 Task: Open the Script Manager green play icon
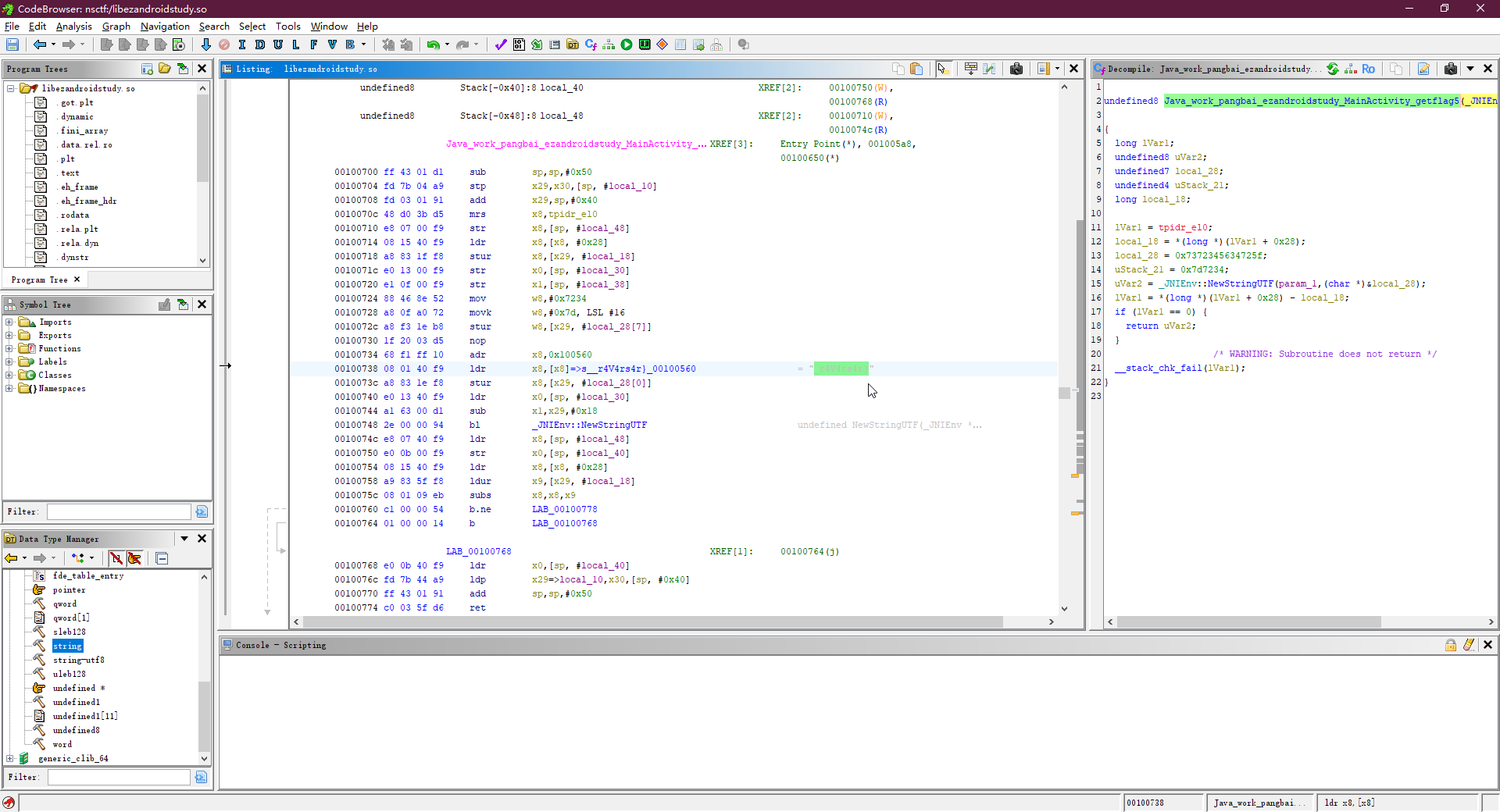coord(627,45)
